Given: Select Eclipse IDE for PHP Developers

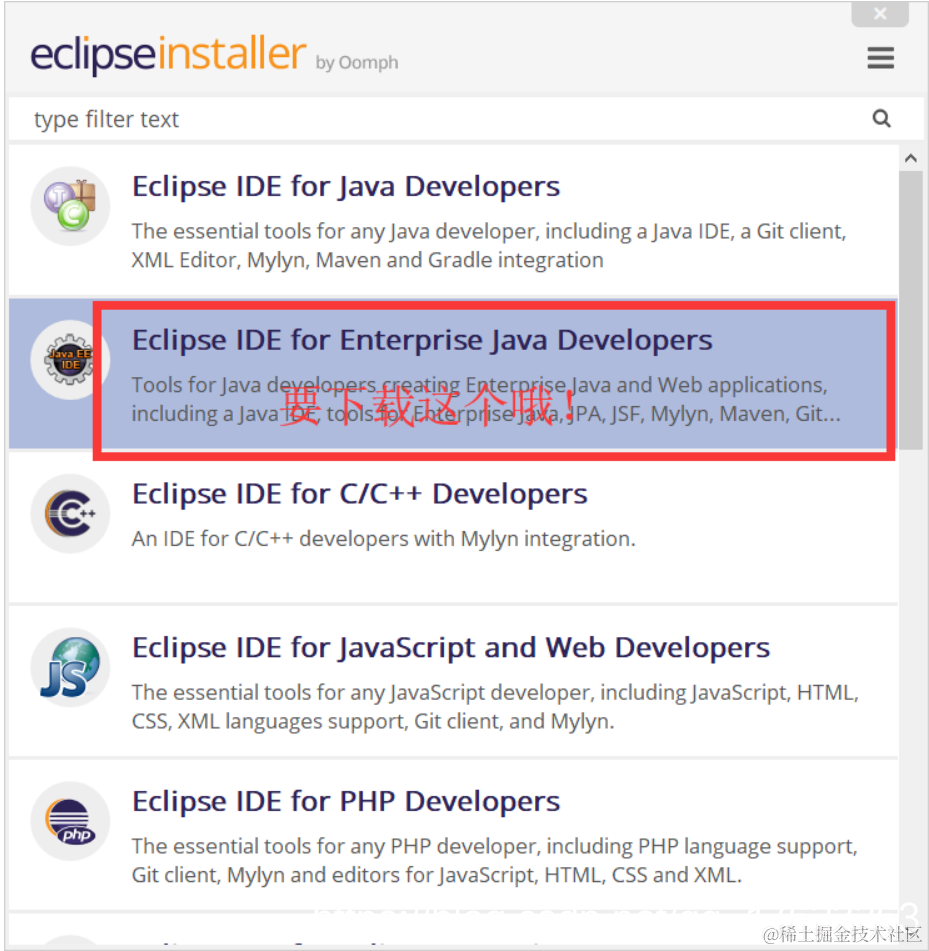Looking at the screenshot, I should pyautogui.click(x=453, y=835).
